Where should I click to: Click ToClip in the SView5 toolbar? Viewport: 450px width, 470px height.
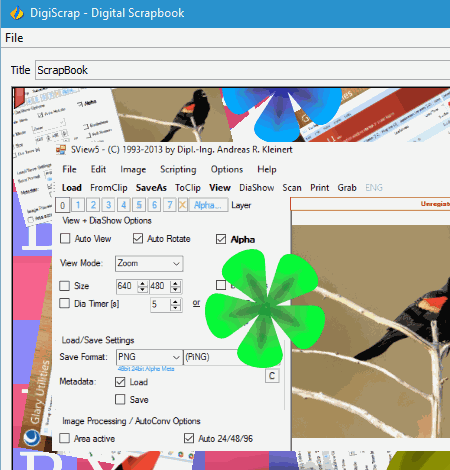click(188, 188)
